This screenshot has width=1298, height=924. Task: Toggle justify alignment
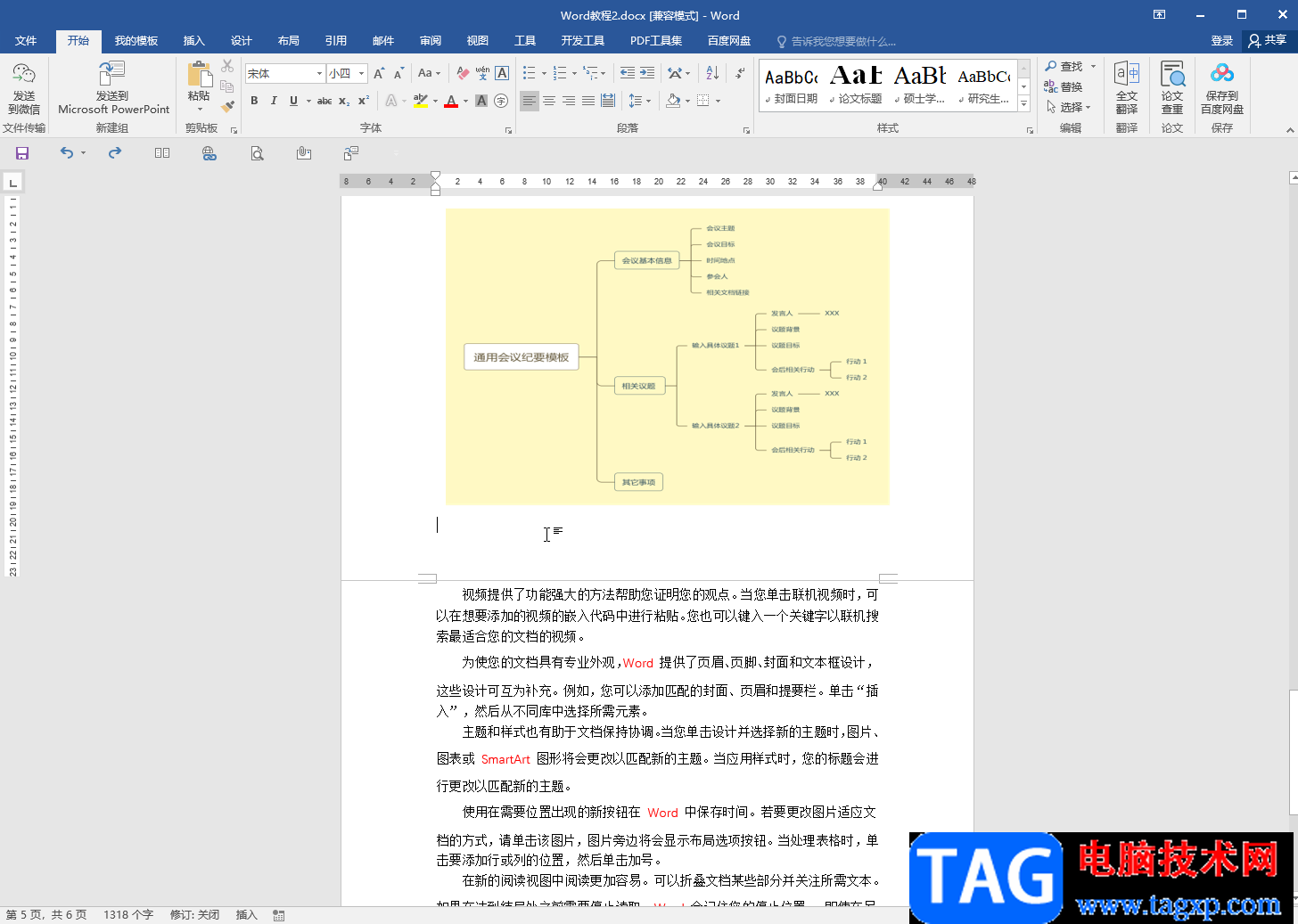point(588,101)
